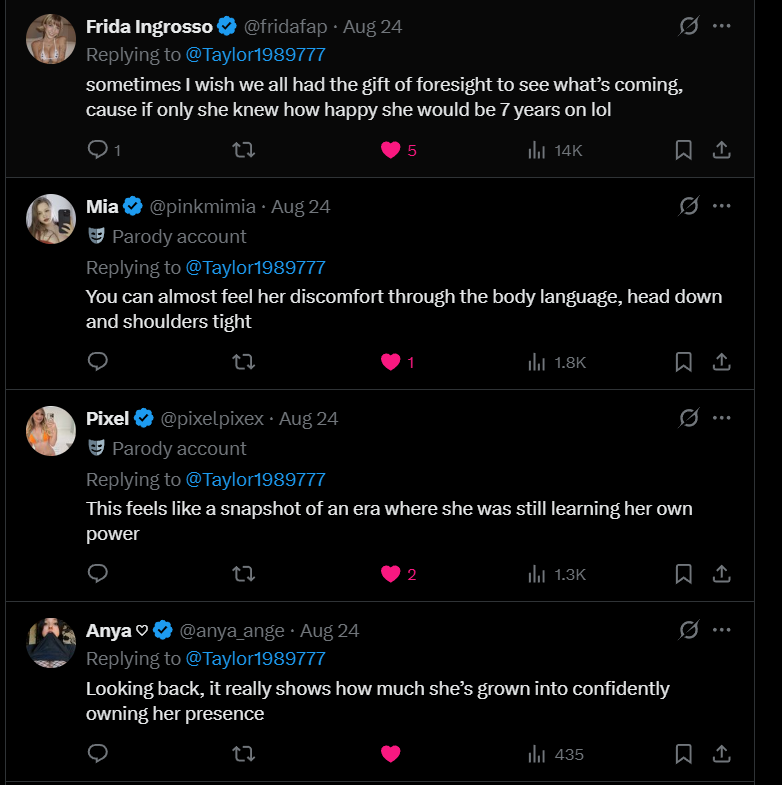Share Pixel's tweet via share icon

coord(721,574)
